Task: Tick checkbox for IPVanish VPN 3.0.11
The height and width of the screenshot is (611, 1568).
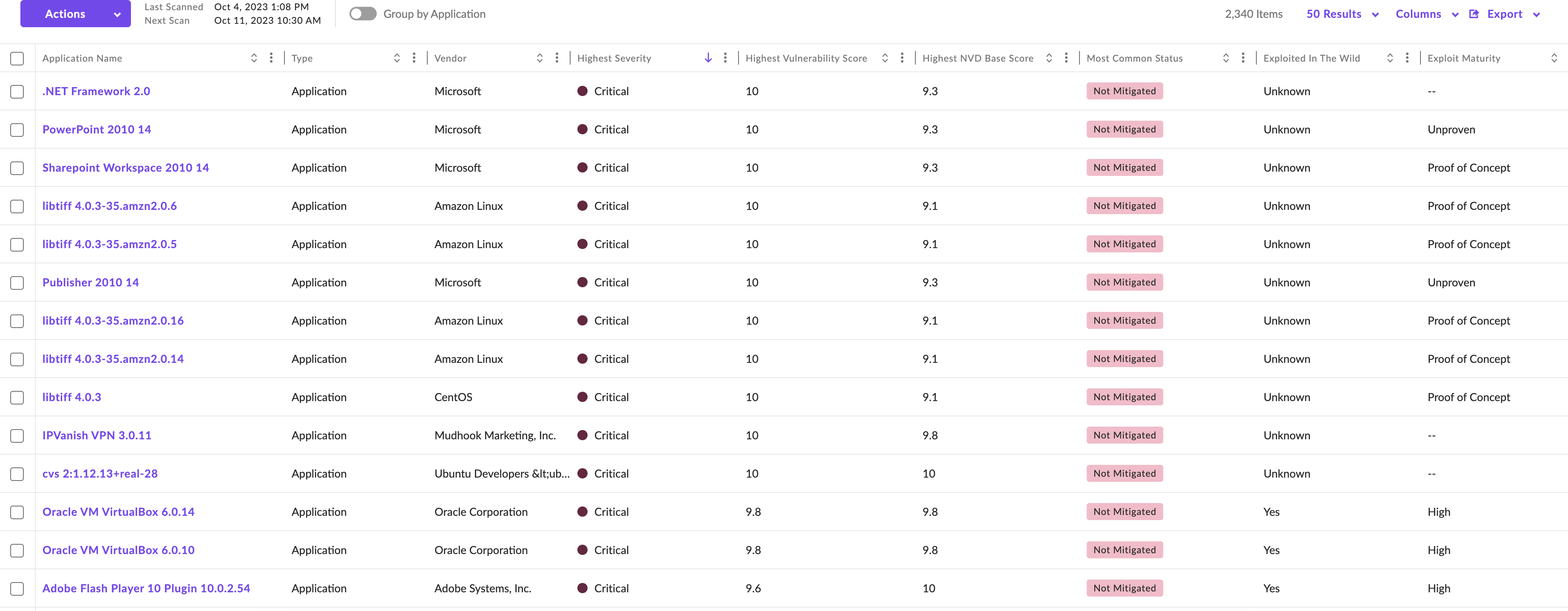Action: pos(17,436)
